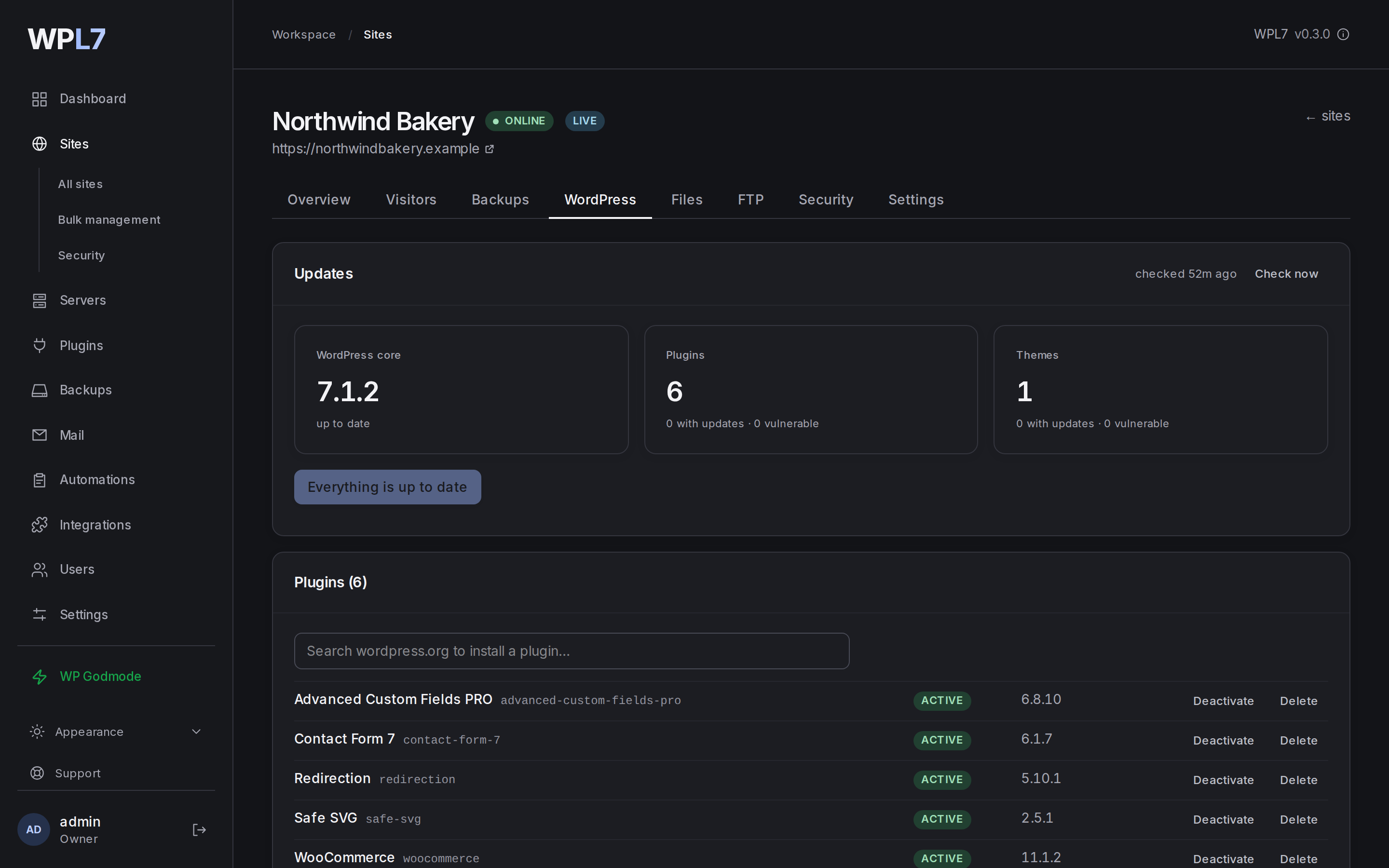Delete the Safe SVG plugin
Viewport: 1389px width, 868px height.
(1298, 820)
